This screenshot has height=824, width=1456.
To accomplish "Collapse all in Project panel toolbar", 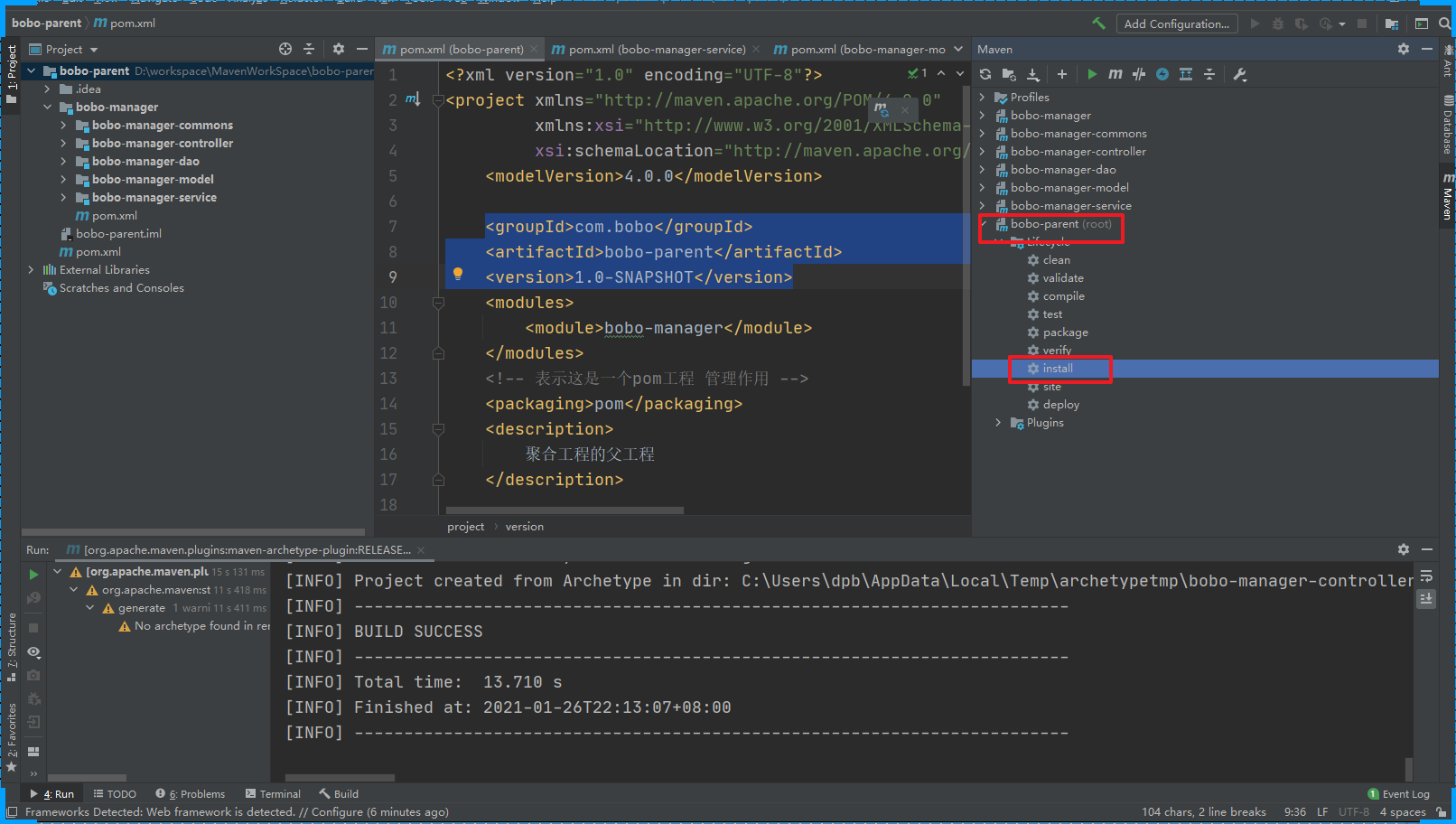I will [x=309, y=49].
